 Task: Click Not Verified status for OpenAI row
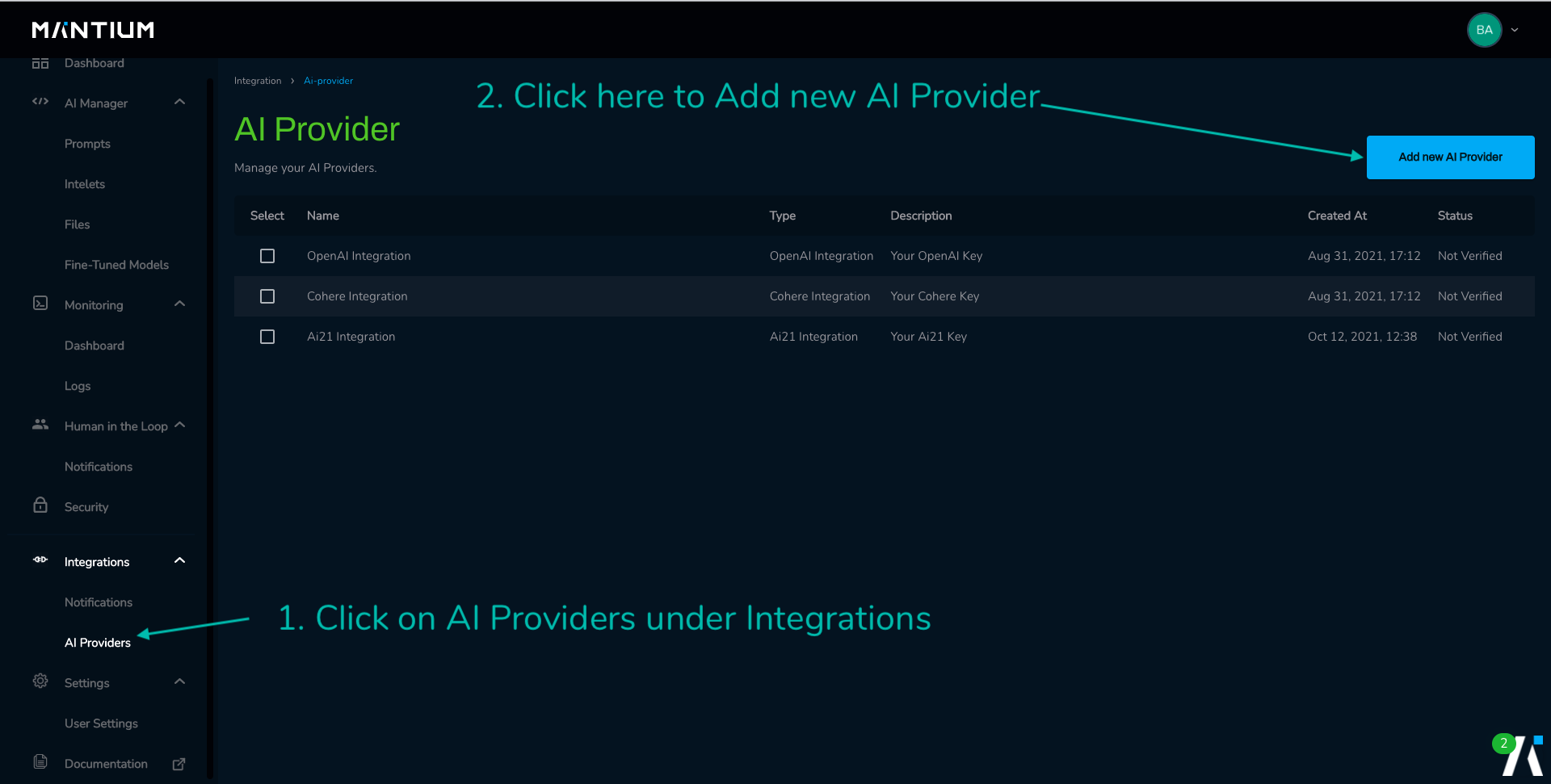click(x=1469, y=256)
